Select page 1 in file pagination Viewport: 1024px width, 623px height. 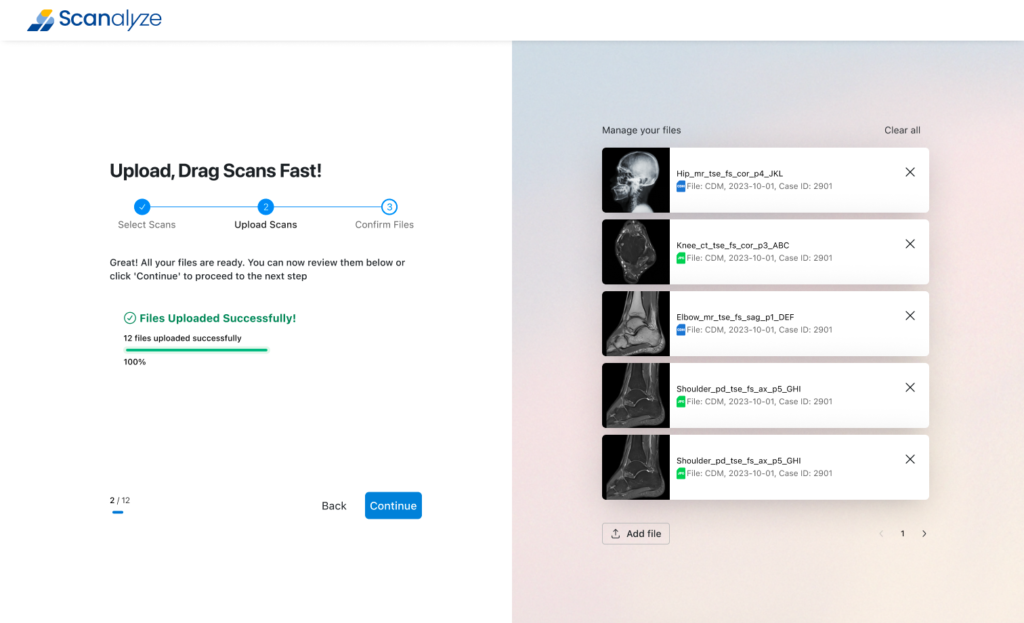click(902, 534)
